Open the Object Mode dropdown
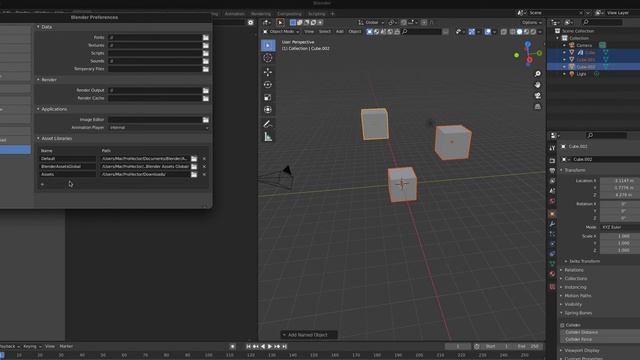This screenshot has height=360, width=640. (x=281, y=32)
